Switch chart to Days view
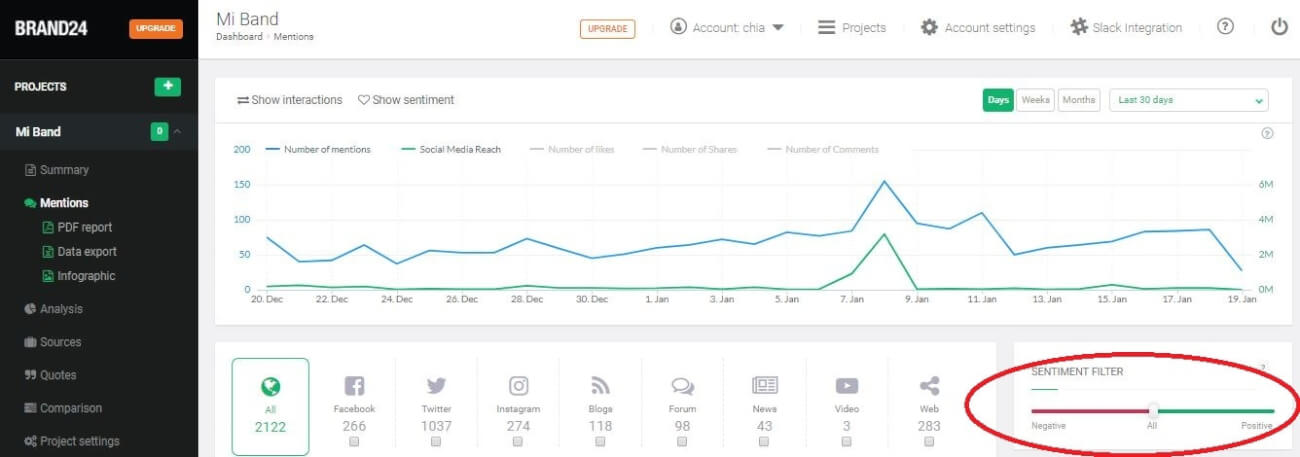Image resolution: width=1300 pixels, height=457 pixels. [x=998, y=100]
